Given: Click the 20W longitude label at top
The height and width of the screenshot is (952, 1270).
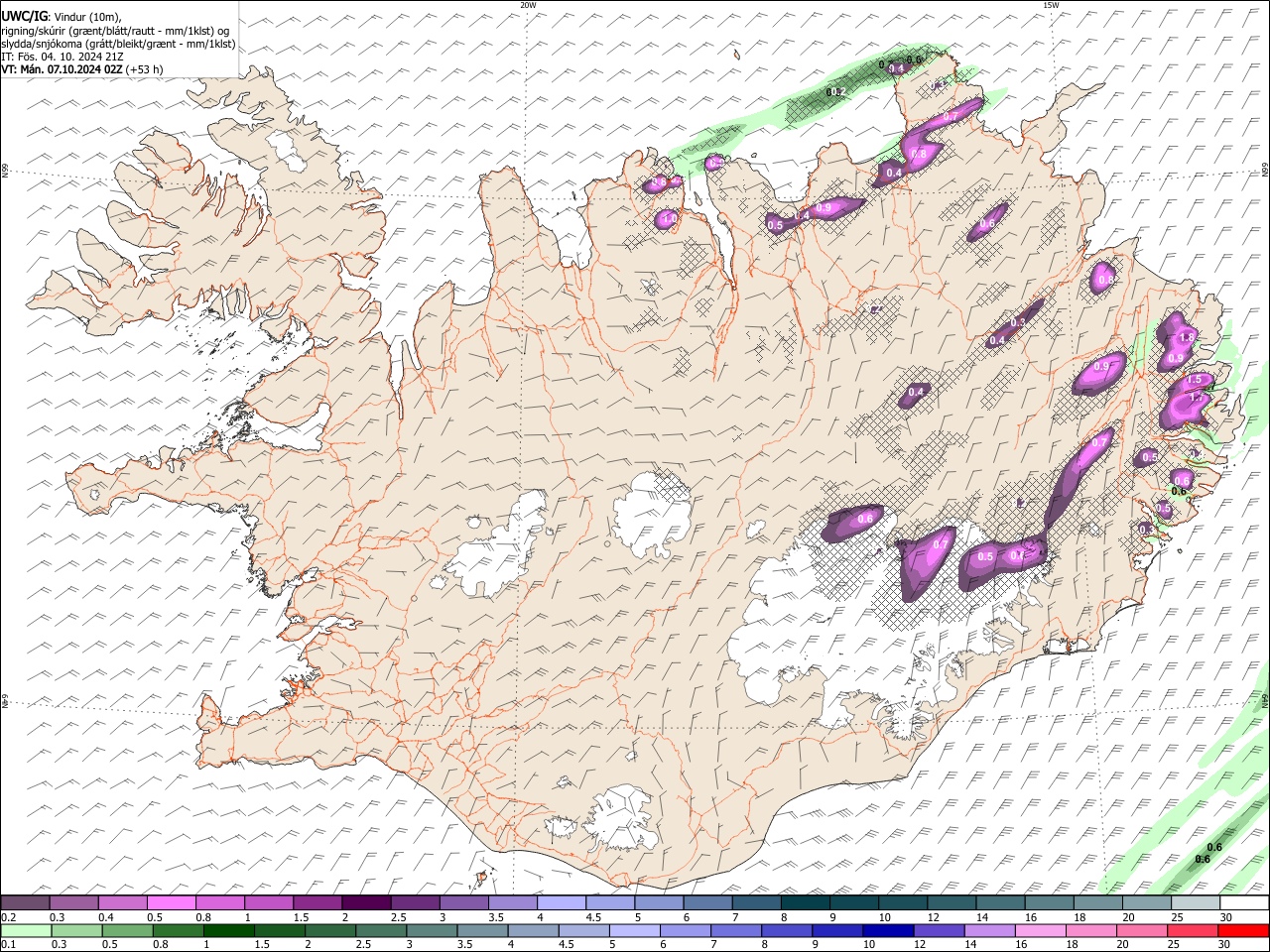Looking at the screenshot, I should [528, 5].
